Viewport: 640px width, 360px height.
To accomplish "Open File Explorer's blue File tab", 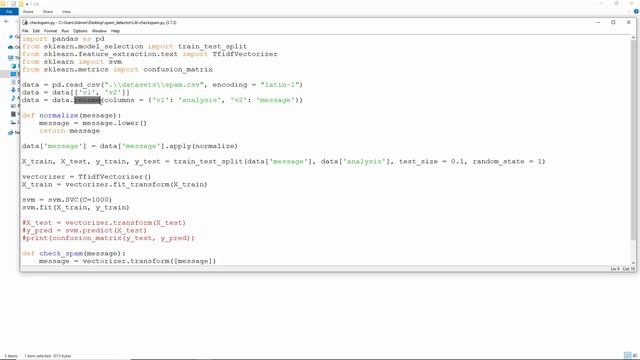I will (9, 12).
